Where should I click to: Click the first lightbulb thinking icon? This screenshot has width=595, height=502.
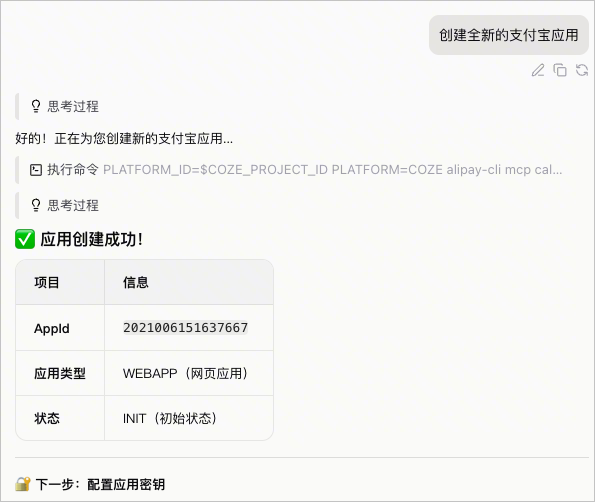(x=36, y=106)
